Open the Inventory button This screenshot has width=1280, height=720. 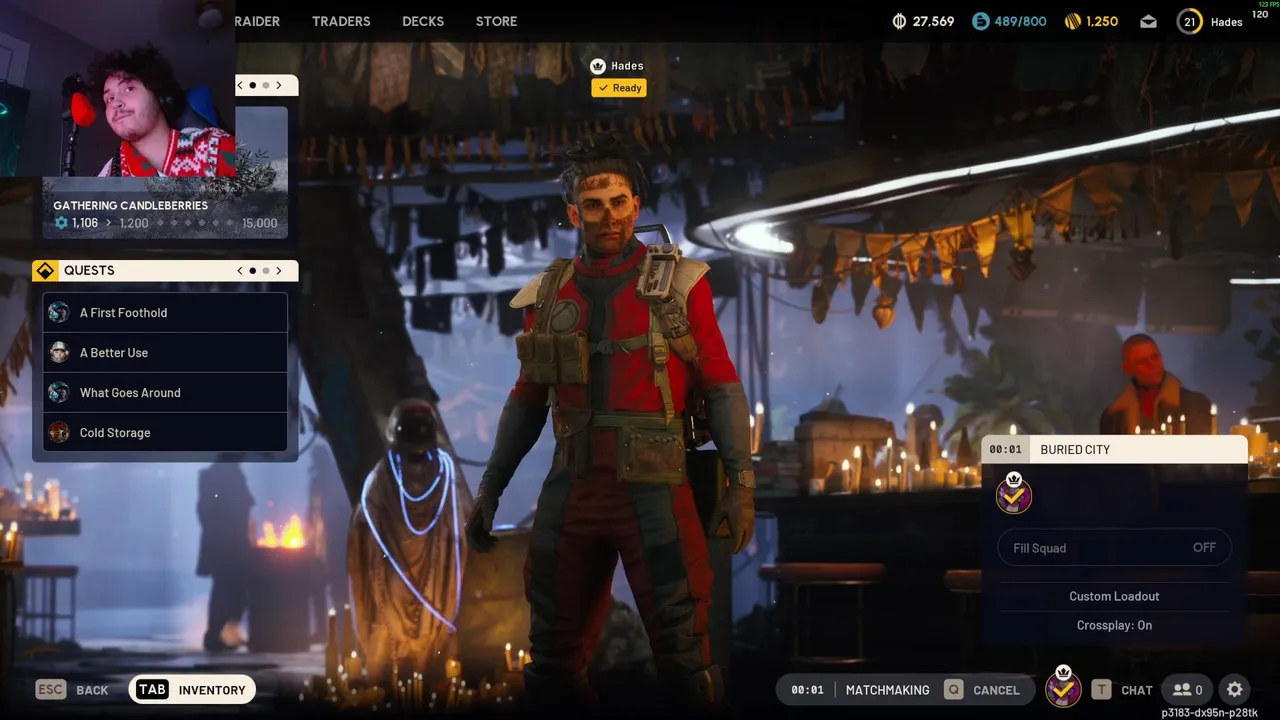click(x=192, y=689)
